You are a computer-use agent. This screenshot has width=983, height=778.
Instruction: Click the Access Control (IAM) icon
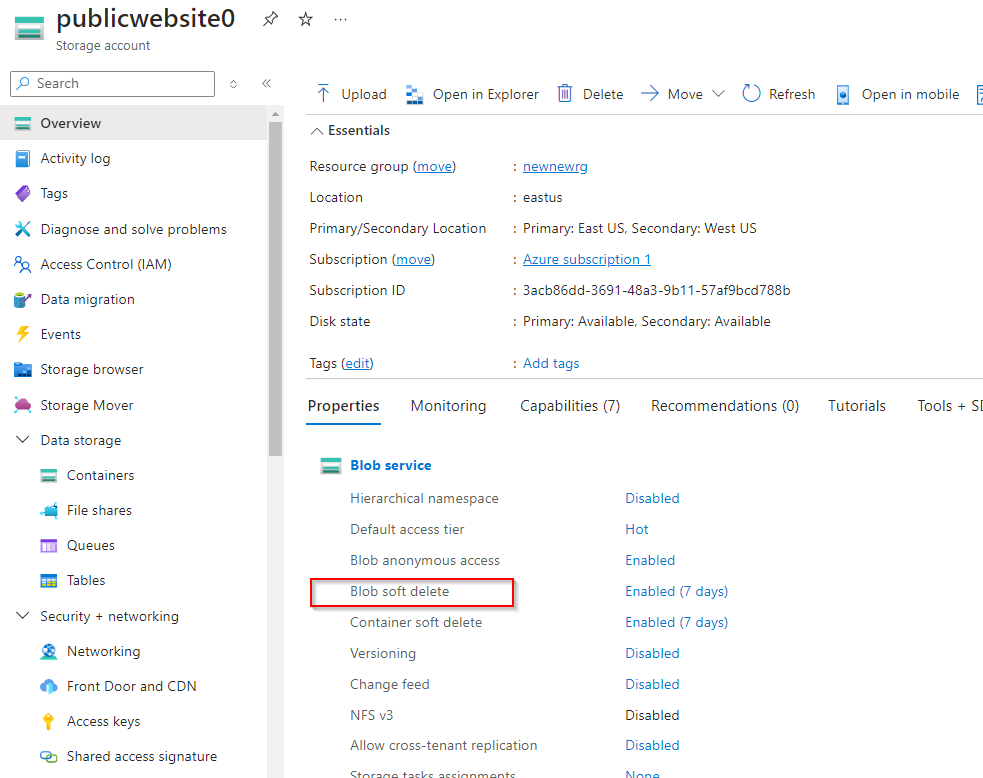pyautogui.click(x=23, y=265)
